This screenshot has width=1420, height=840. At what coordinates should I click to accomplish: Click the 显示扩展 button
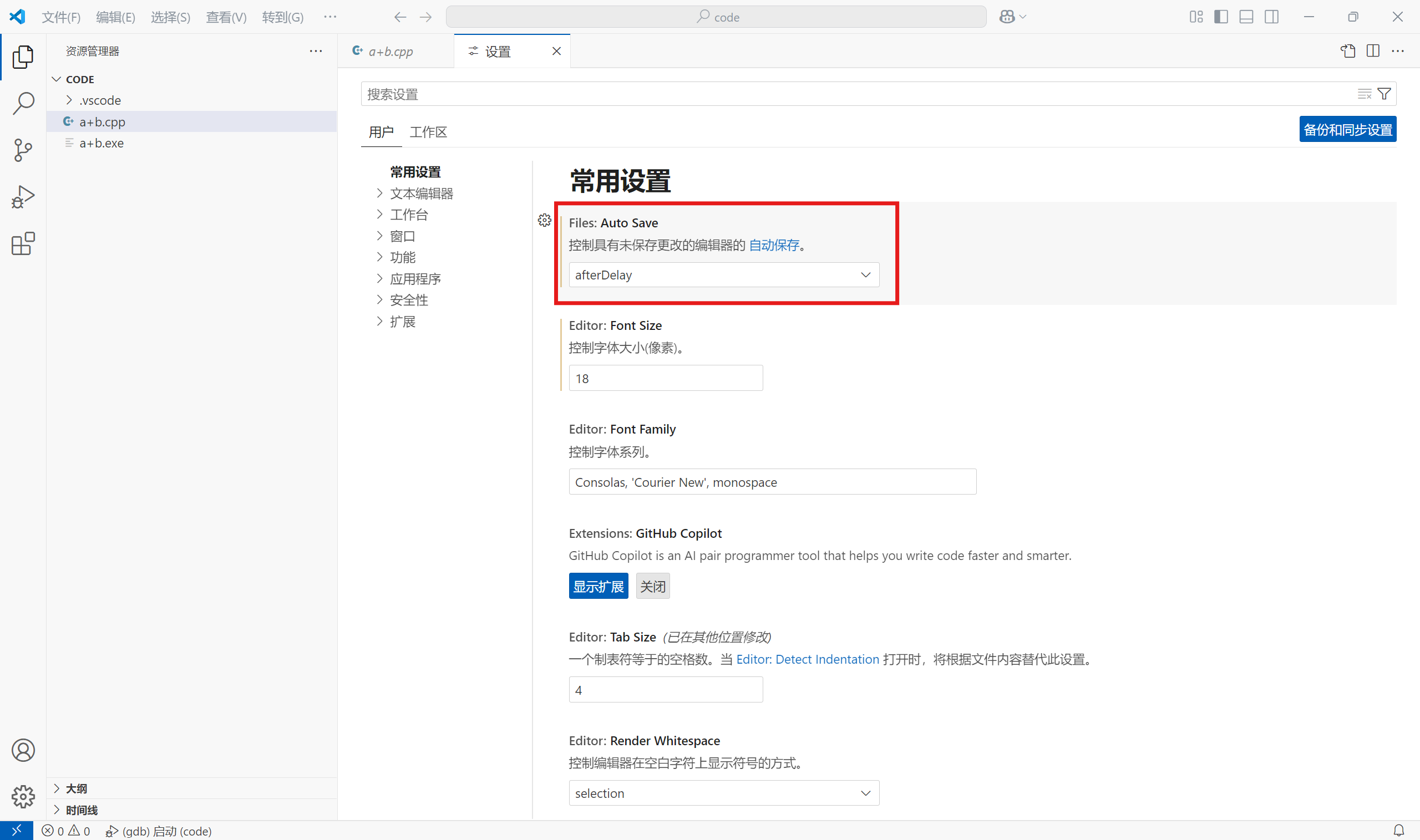tap(598, 587)
